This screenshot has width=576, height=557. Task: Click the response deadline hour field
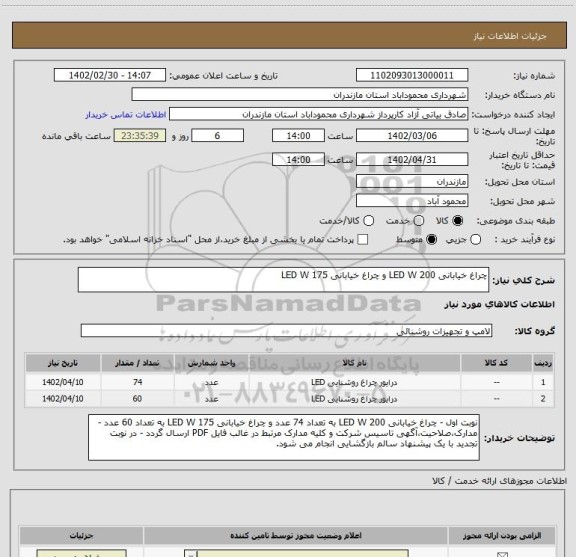point(298,136)
